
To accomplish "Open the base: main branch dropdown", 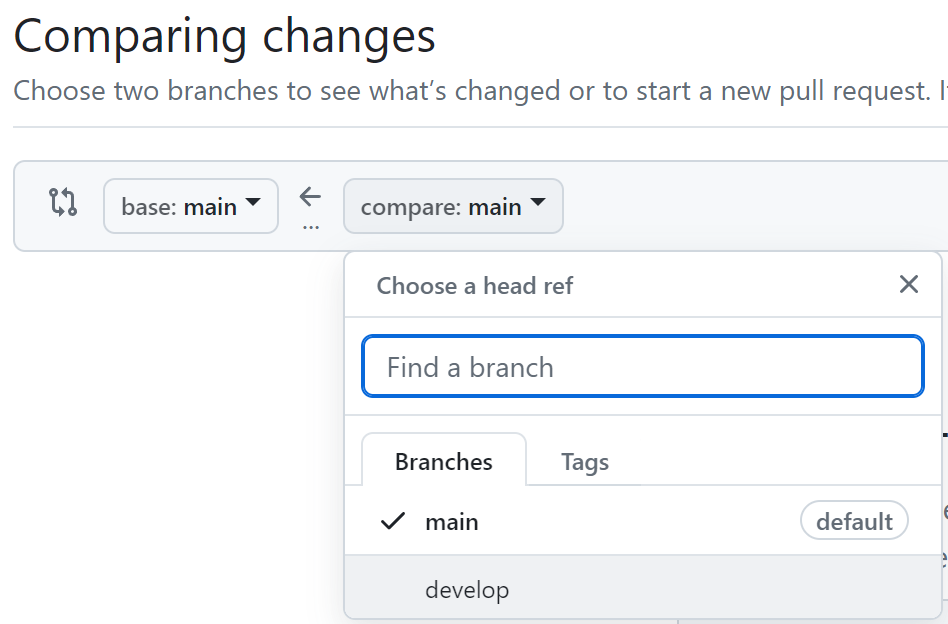I will (x=191, y=206).
